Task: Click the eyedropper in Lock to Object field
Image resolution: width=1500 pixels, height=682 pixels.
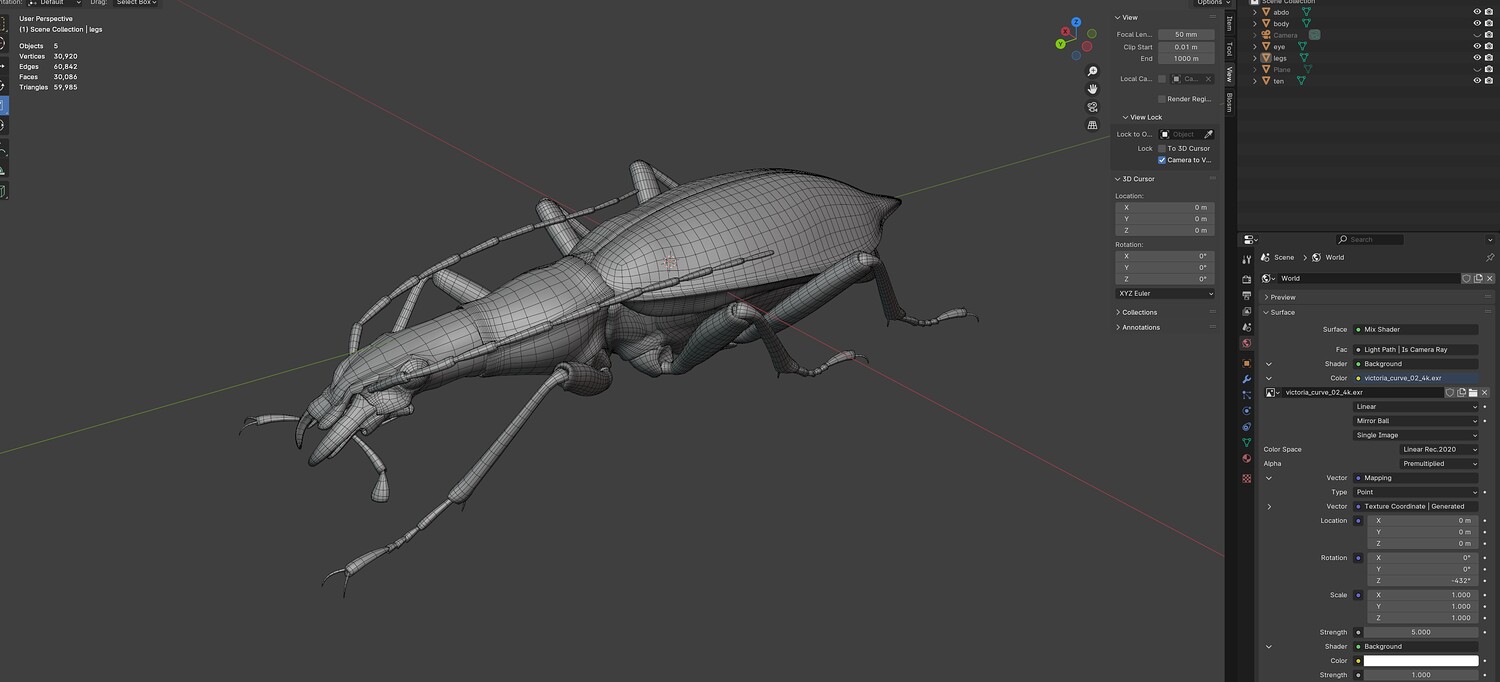Action: tap(1208, 134)
